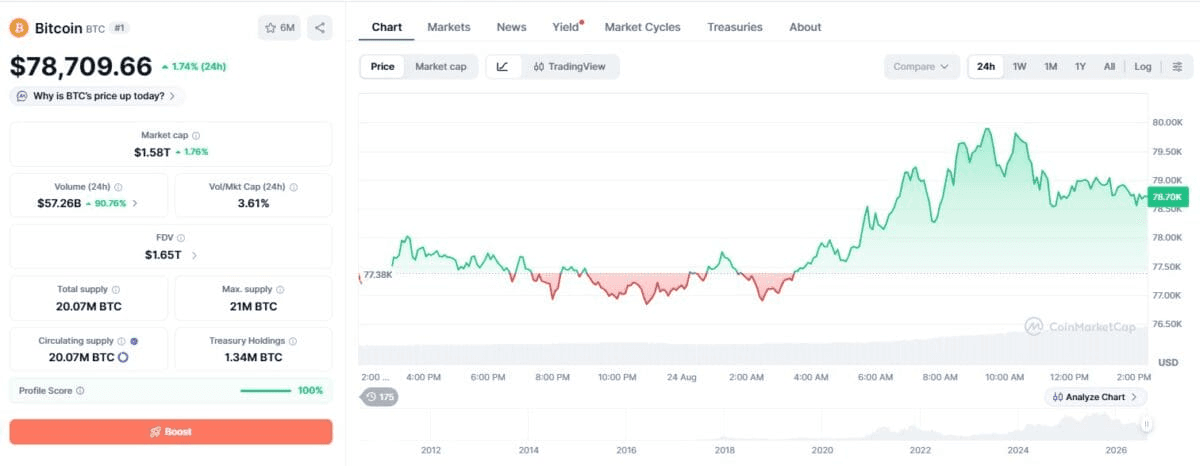The width and height of the screenshot is (1200, 466).
Task: Grab the right handle of timeline range
Action: click(x=1146, y=425)
